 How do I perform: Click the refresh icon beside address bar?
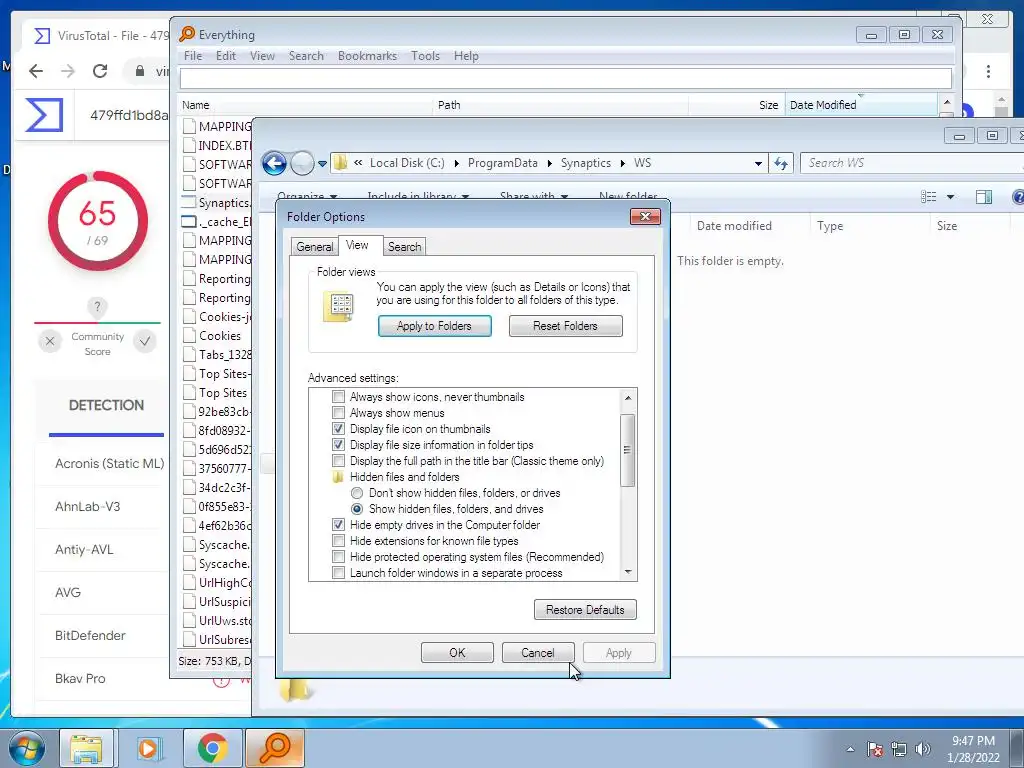coord(781,163)
